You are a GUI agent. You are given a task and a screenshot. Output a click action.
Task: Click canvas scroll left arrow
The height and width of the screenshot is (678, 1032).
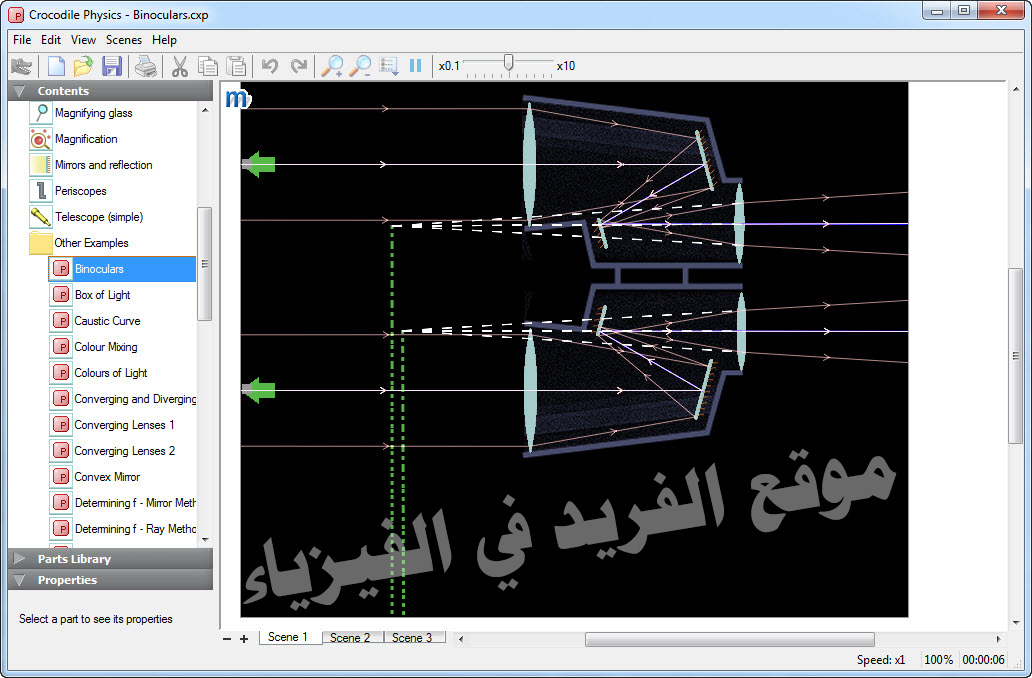461,639
